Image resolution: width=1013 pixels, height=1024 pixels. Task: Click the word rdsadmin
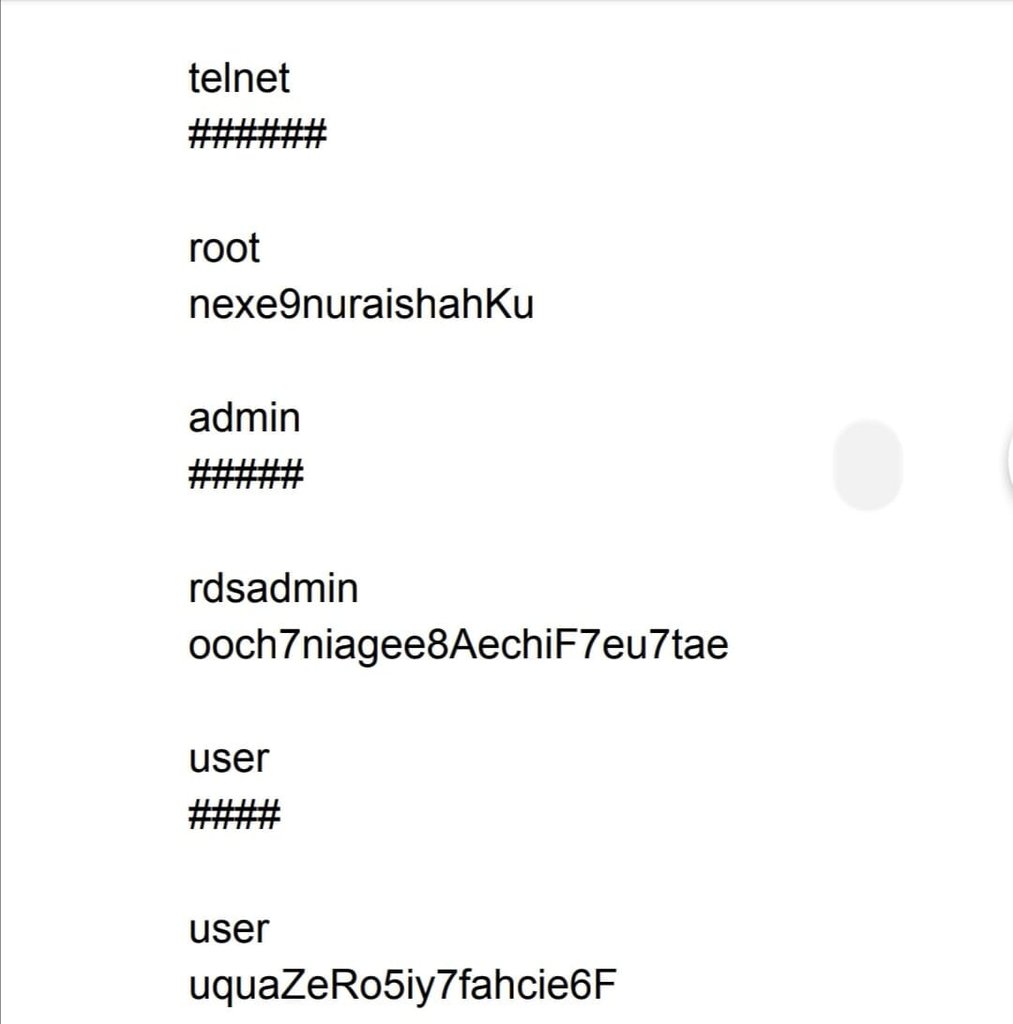tap(273, 588)
